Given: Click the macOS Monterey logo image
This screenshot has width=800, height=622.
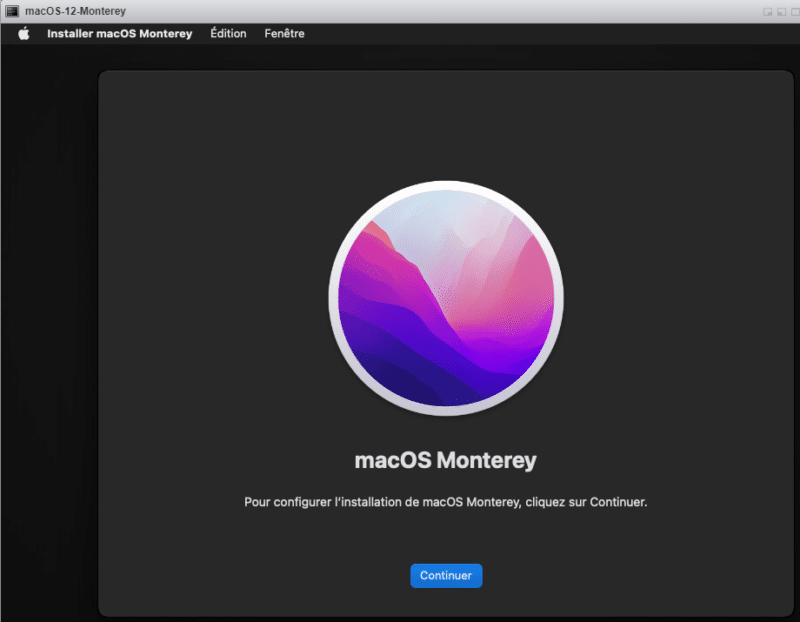Looking at the screenshot, I should (446, 298).
